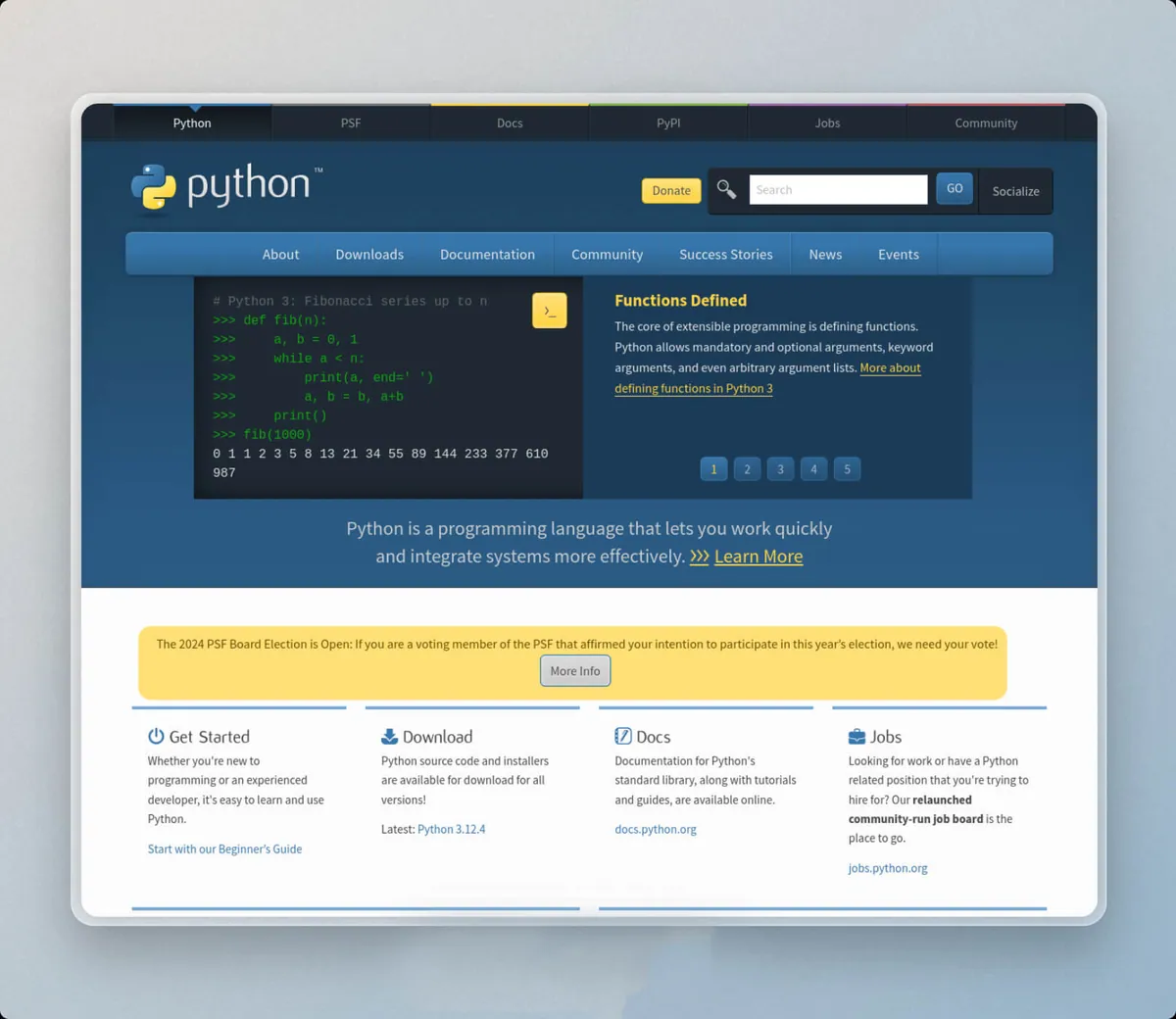This screenshot has height=1019, width=1176.
Task: Select slide 2 in the carousel
Action: pyautogui.click(x=747, y=469)
